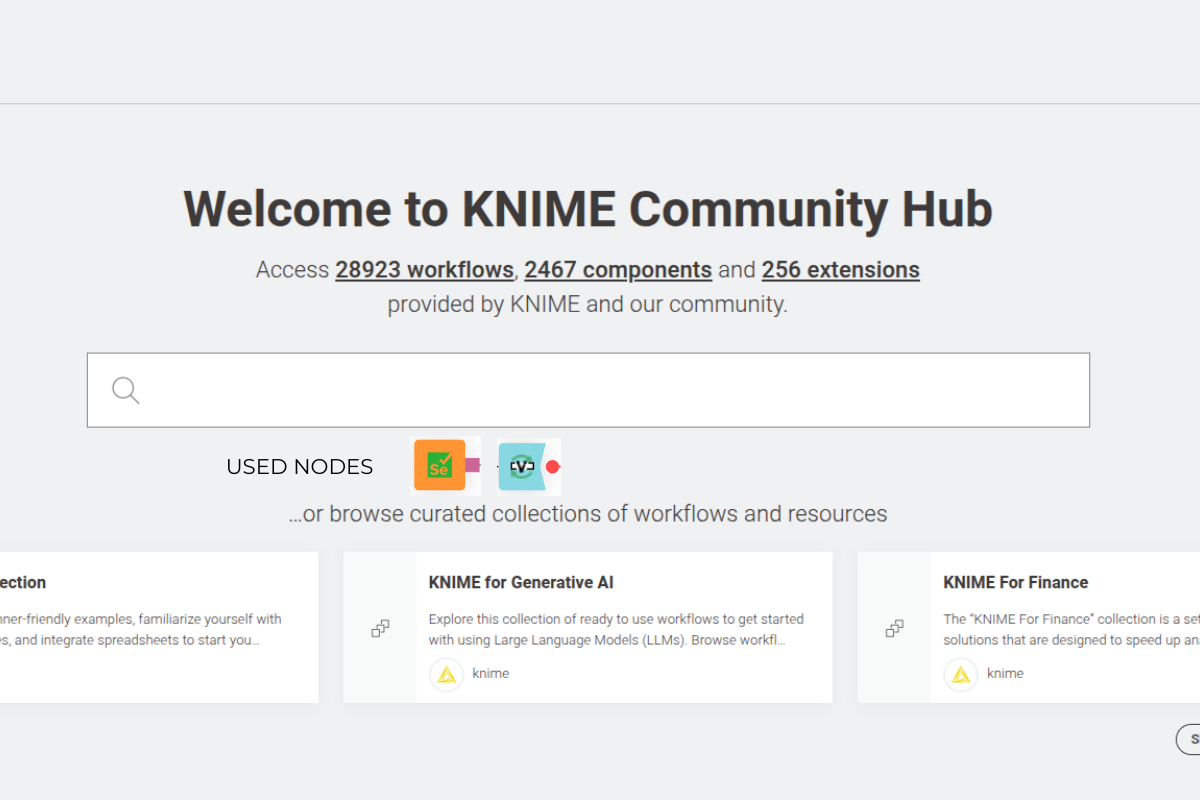Focus the Hub search input field
This screenshot has width=1200, height=800.
point(588,390)
